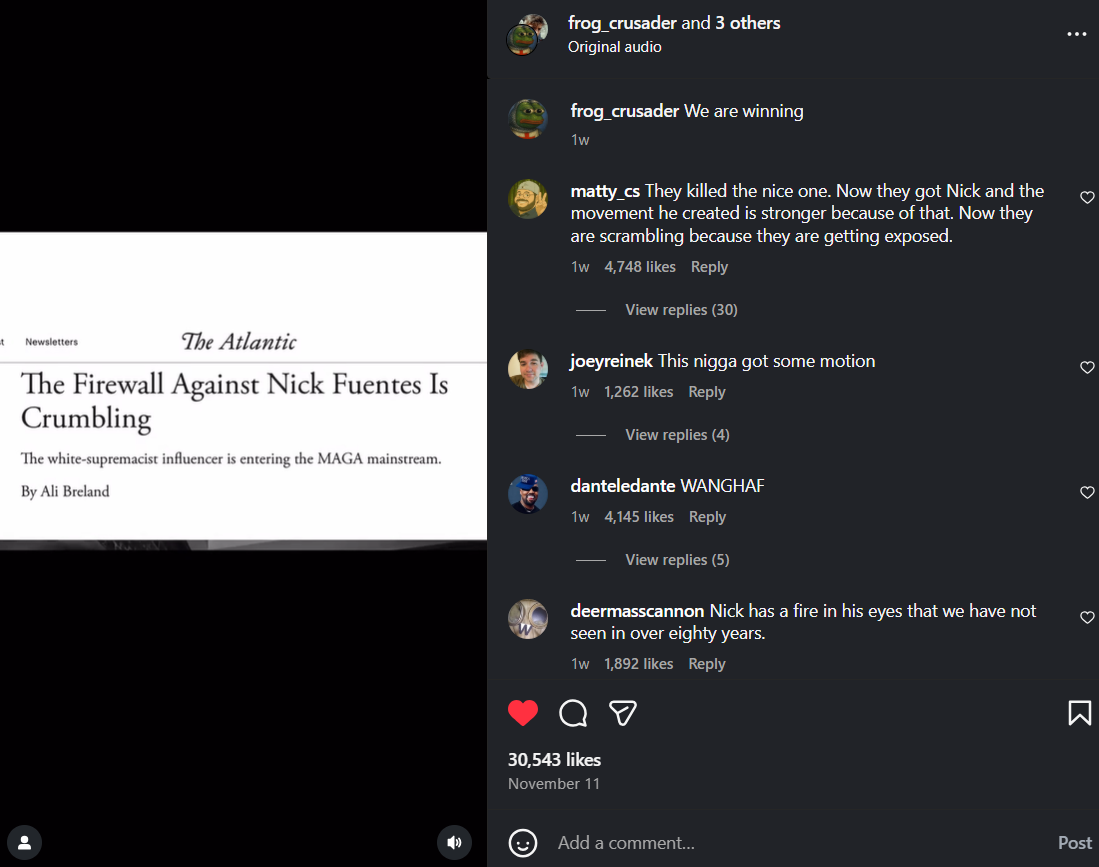This screenshot has height=867, width=1099.
Task: Reply to matty_cs comment
Action: pos(709,267)
